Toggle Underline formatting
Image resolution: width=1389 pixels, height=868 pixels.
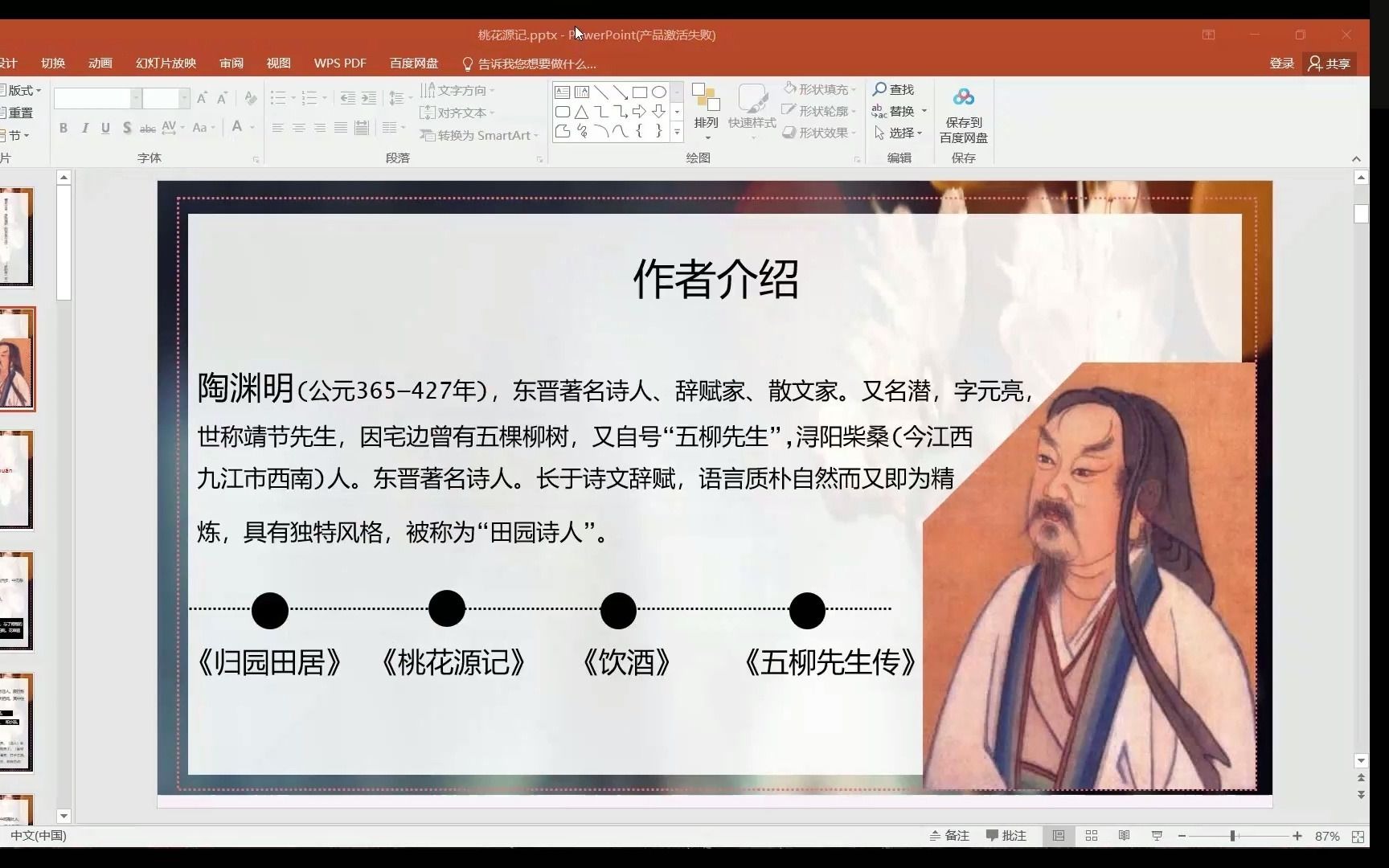105,128
